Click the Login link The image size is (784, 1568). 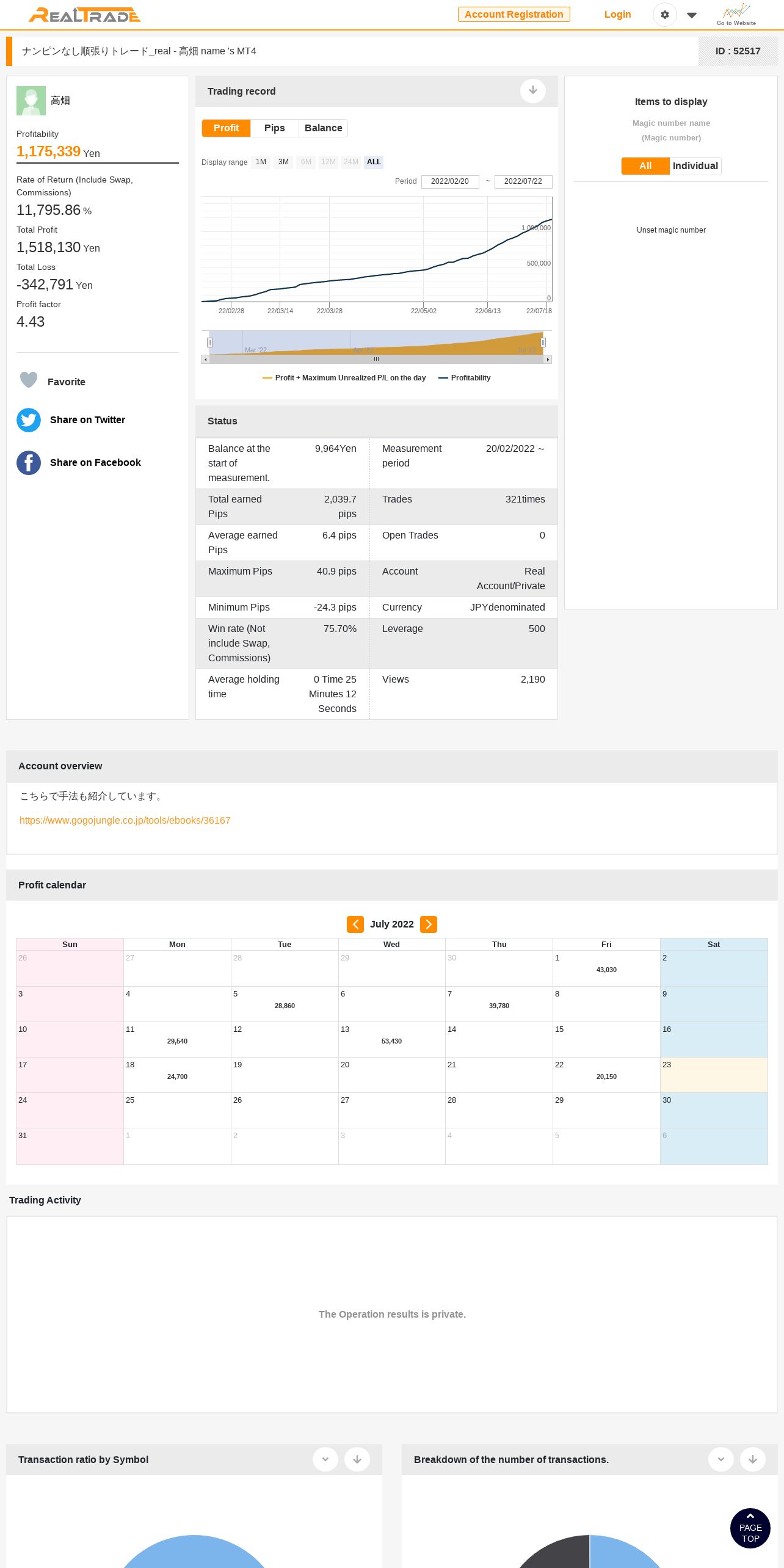[x=617, y=14]
